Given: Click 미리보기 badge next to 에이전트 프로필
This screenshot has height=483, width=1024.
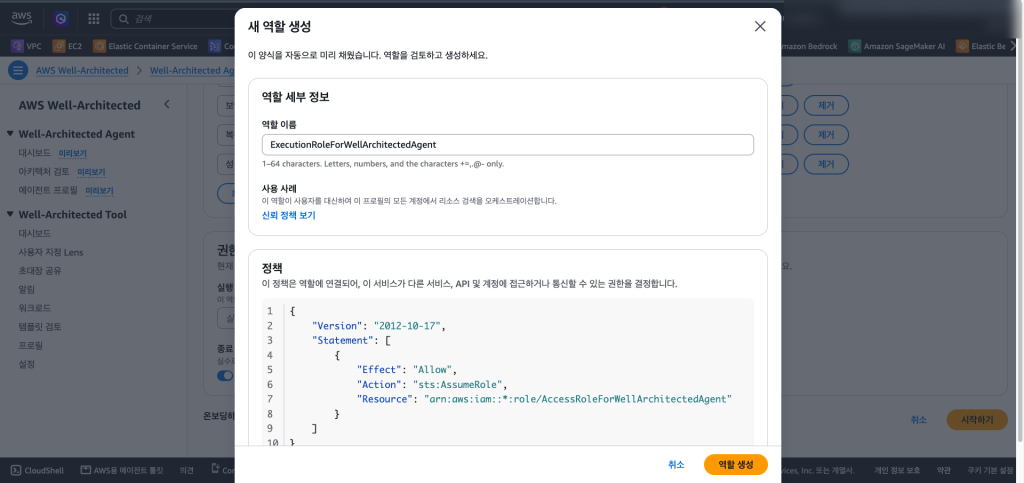Looking at the screenshot, I should pyautogui.click(x=99, y=191).
